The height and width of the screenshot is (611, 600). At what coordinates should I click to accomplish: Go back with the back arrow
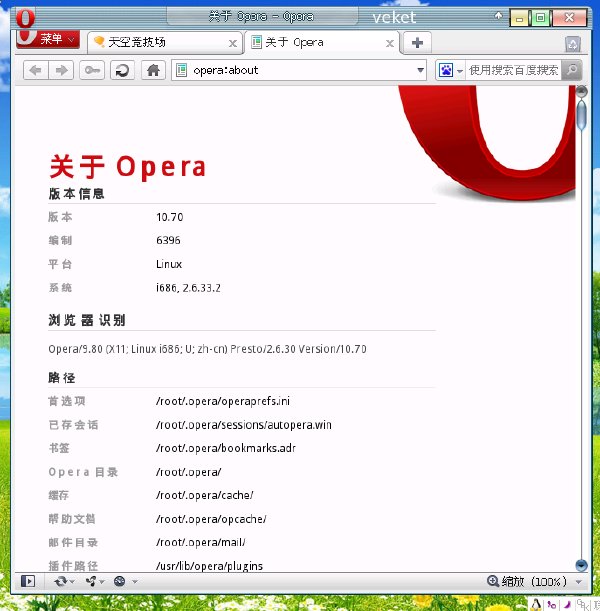pos(36,70)
